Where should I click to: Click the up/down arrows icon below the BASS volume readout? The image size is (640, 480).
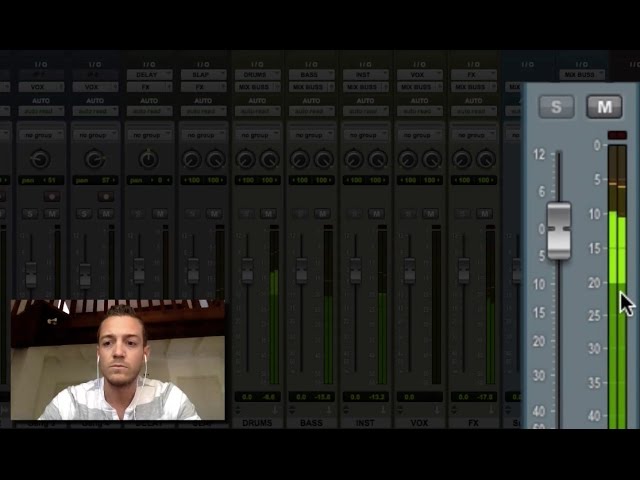tap(292, 409)
